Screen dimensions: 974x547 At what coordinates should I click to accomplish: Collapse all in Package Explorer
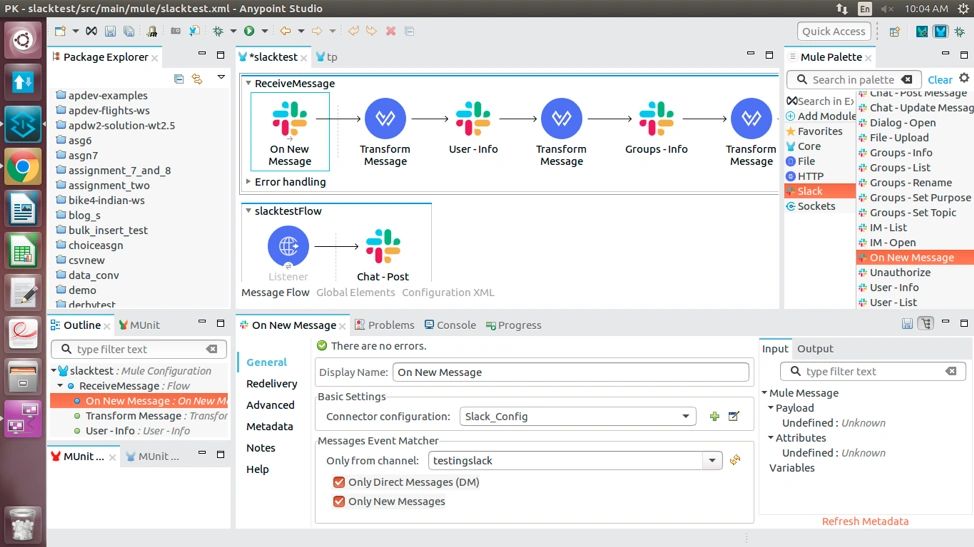(179, 79)
